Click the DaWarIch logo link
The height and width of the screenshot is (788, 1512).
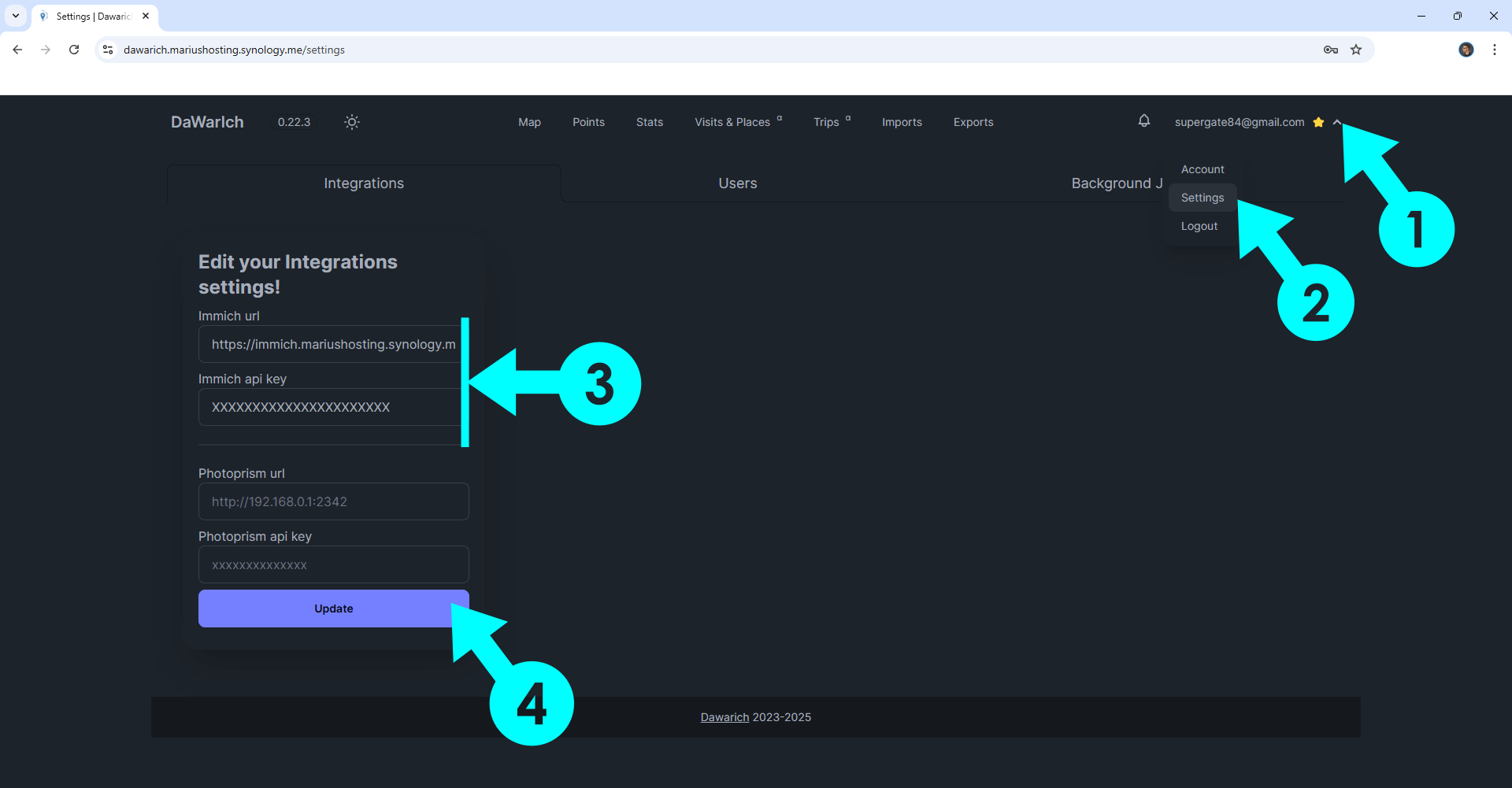[x=207, y=122]
